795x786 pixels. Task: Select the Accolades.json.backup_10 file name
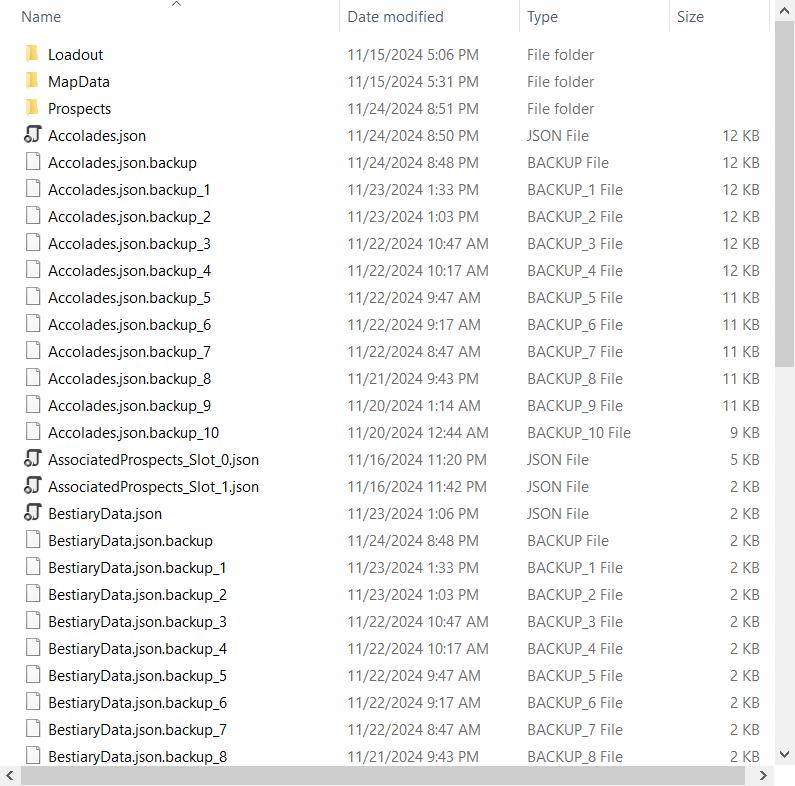coord(133,432)
